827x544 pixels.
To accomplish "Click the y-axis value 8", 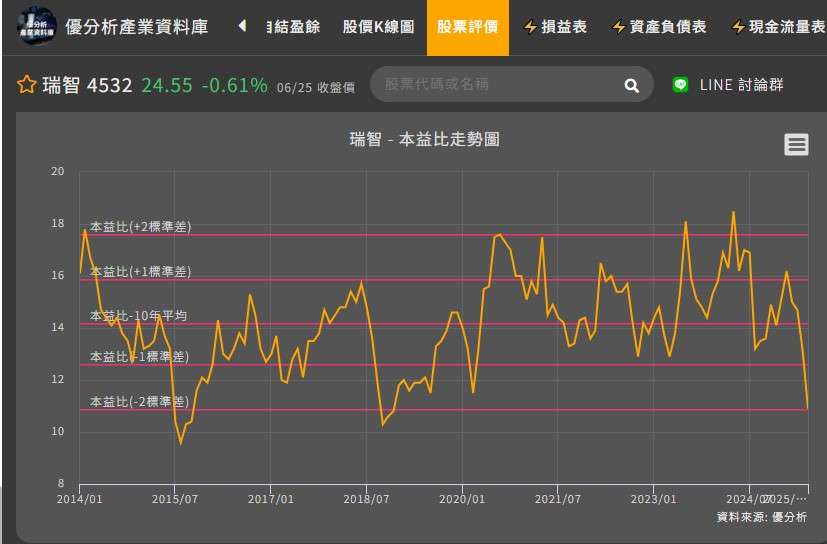I will pyautogui.click(x=61, y=483).
